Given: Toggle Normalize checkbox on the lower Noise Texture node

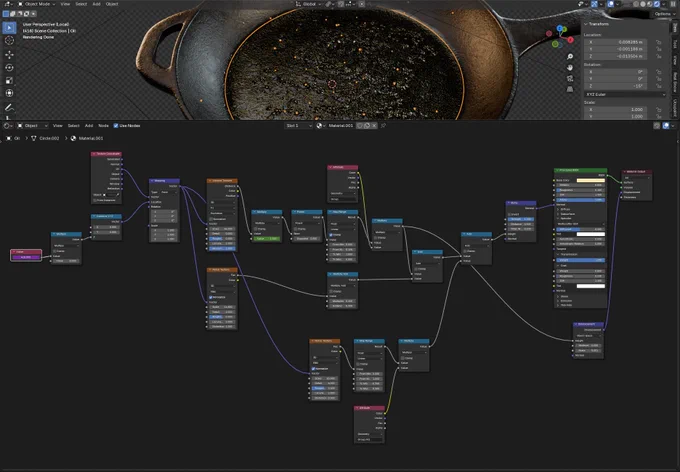Looking at the screenshot, I should pyautogui.click(x=313, y=368).
